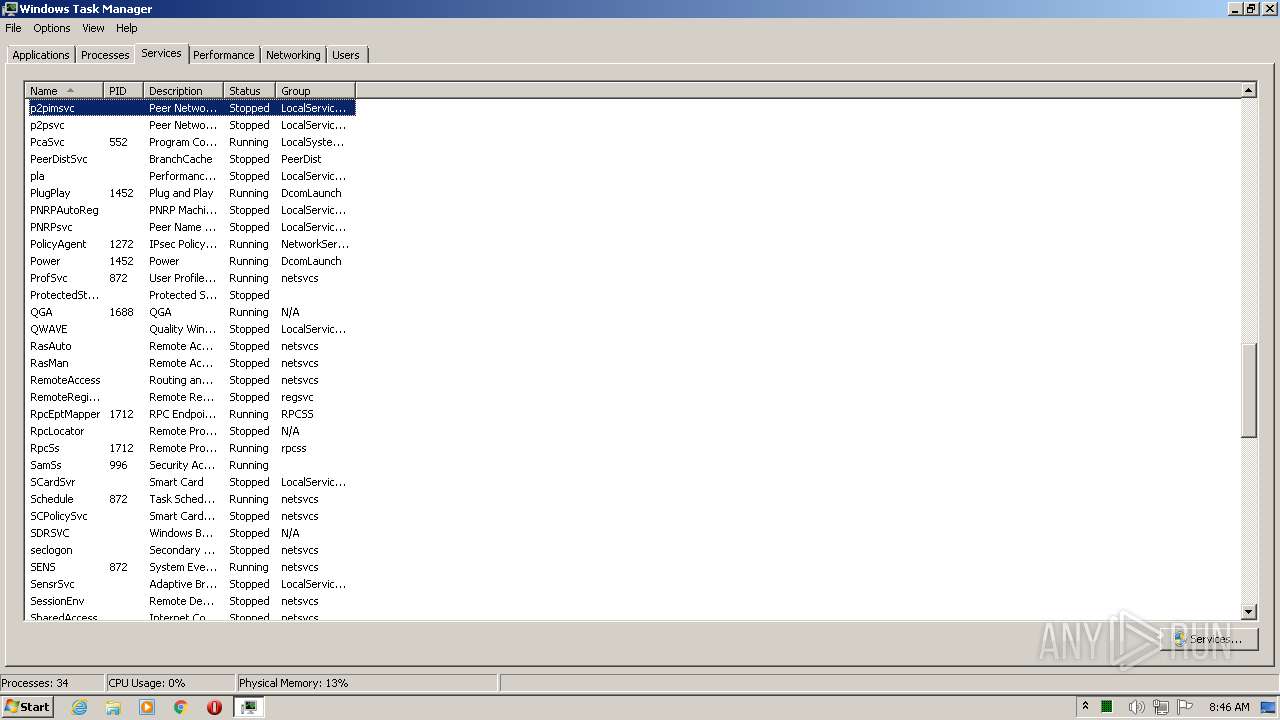Select the Schedule service row
Image resolution: width=1280 pixels, height=720 pixels.
(190, 499)
